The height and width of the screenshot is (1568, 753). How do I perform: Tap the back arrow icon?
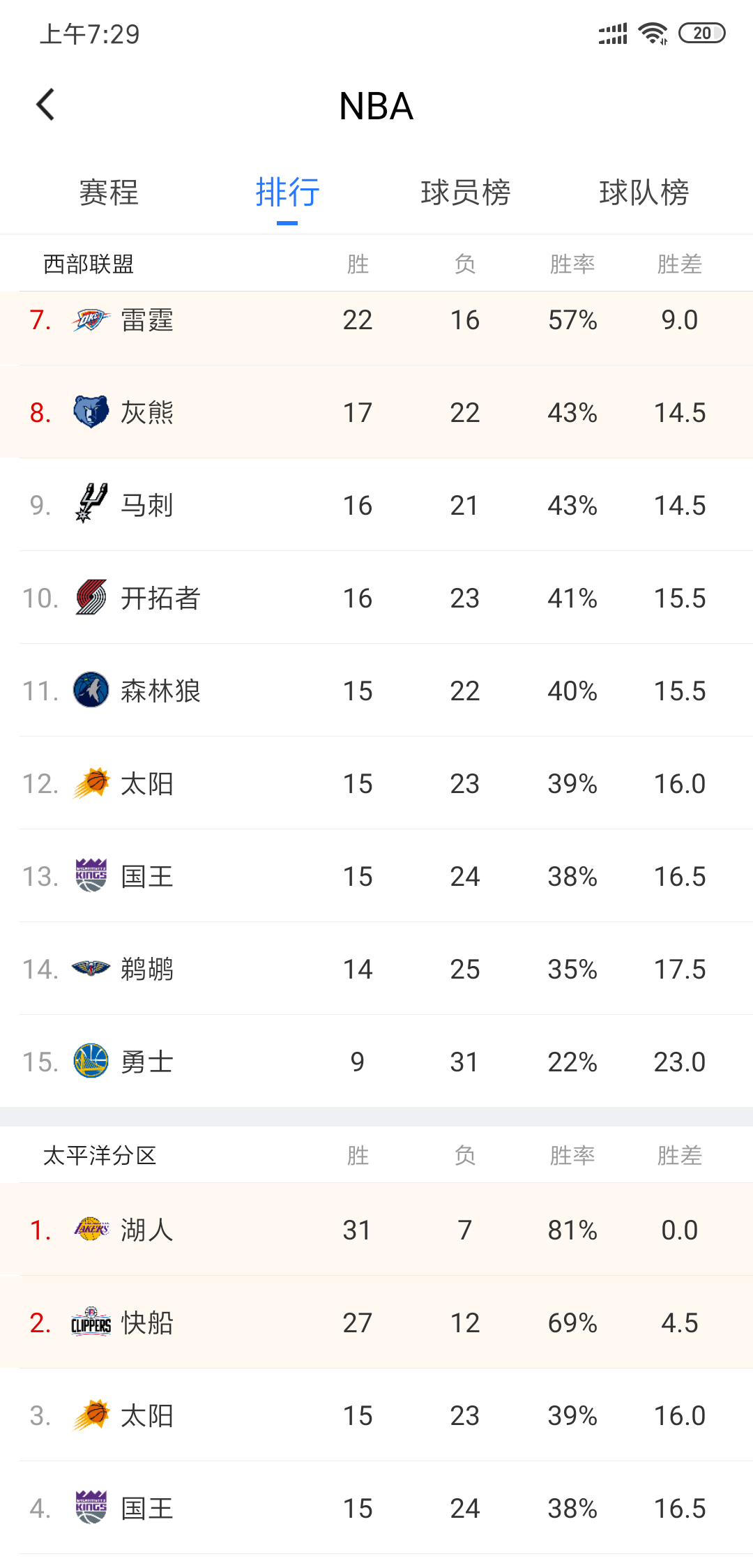click(x=46, y=105)
